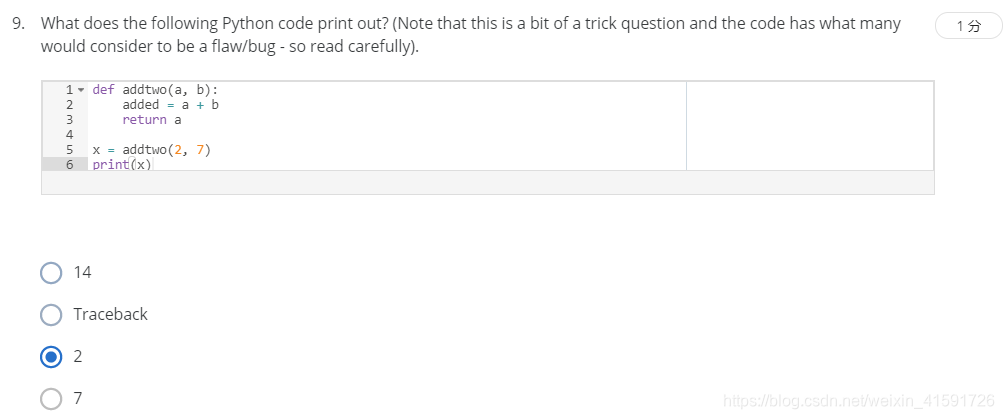Image resolution: width=1004 pixels, height=419 pixels.
Task: Click the gray bar below the code editor
Action: tap(487, 183)
